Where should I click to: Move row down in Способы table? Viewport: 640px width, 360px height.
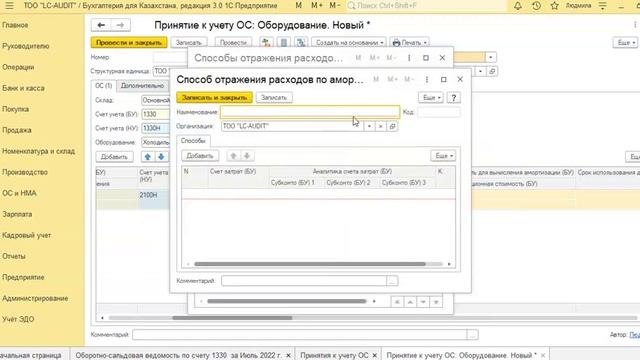pos(247,156)
